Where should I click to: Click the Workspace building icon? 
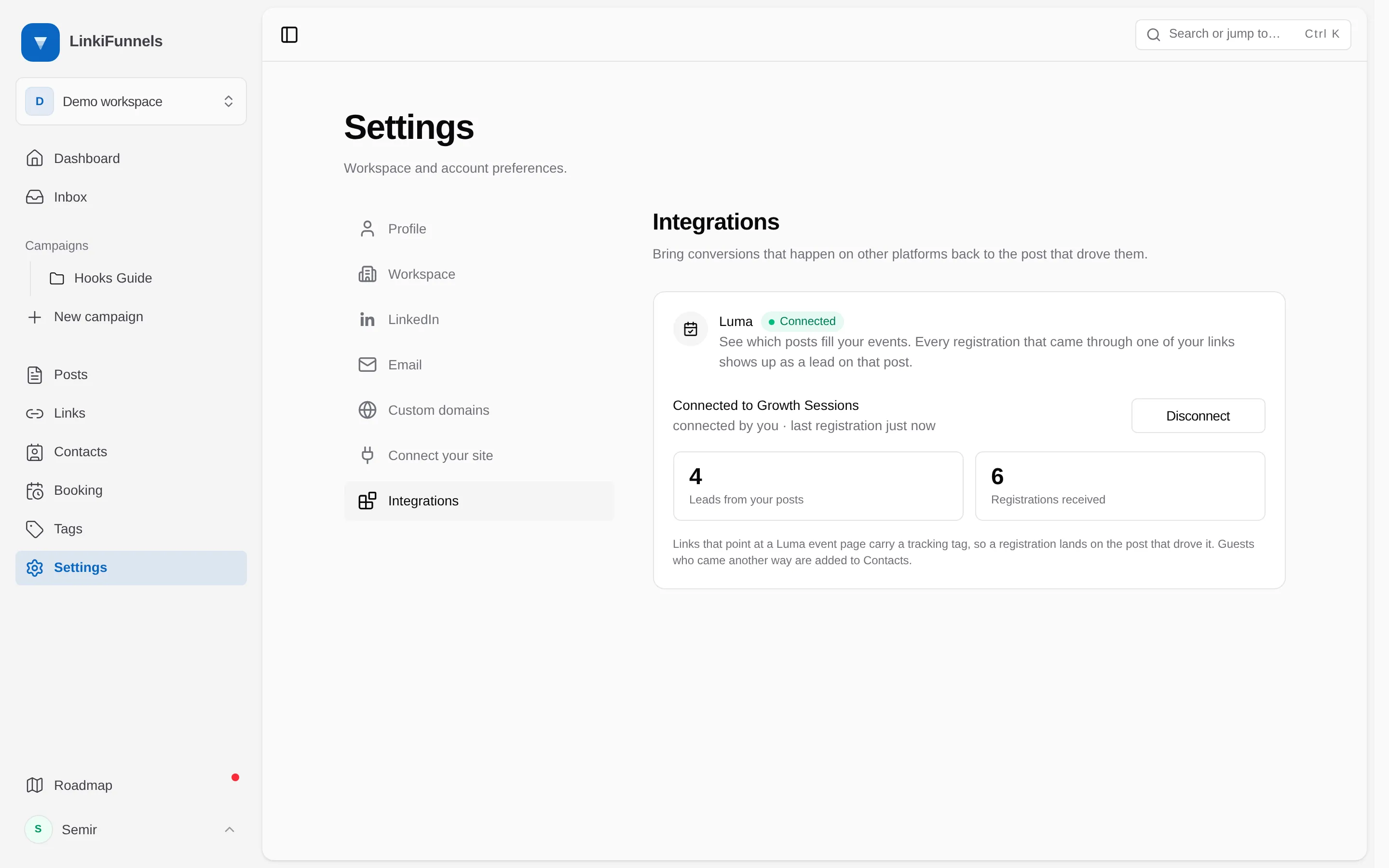(x=368, y=274)
